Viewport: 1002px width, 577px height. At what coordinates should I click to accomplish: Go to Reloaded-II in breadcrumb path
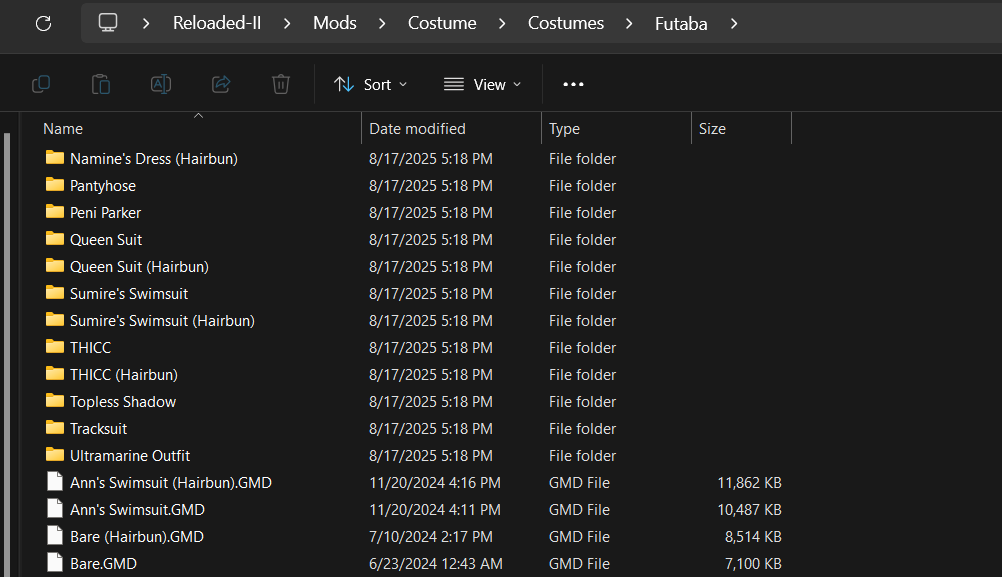coord(217,23)
